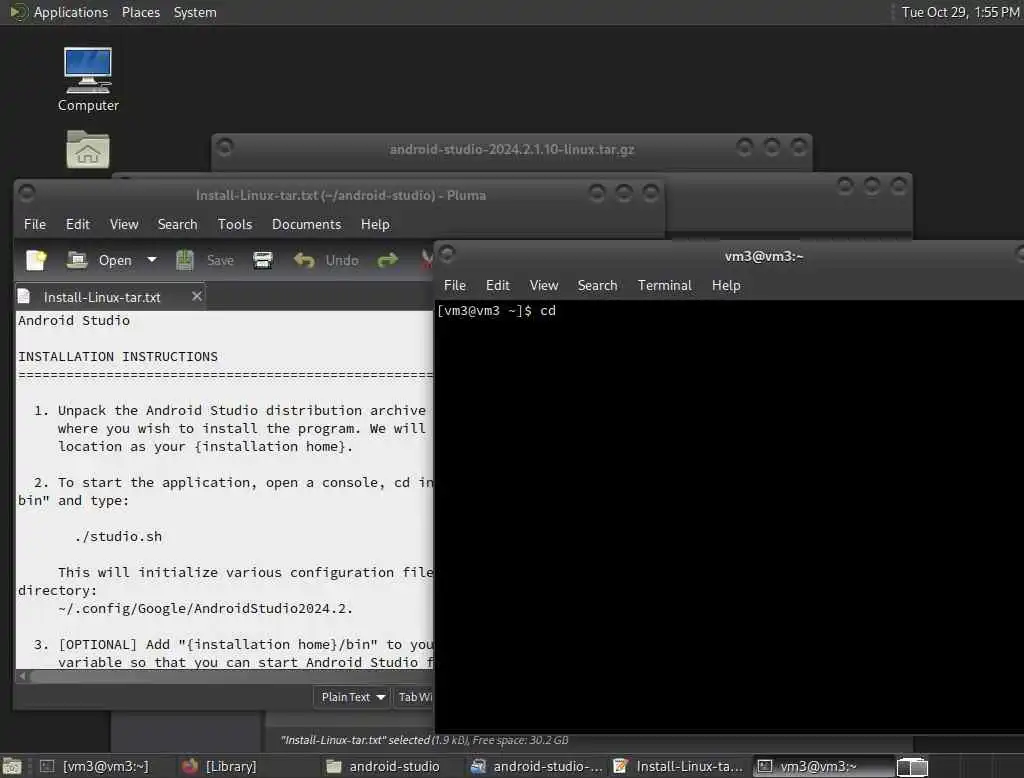
Task: Open Pluma View menu
Action: 123,224
